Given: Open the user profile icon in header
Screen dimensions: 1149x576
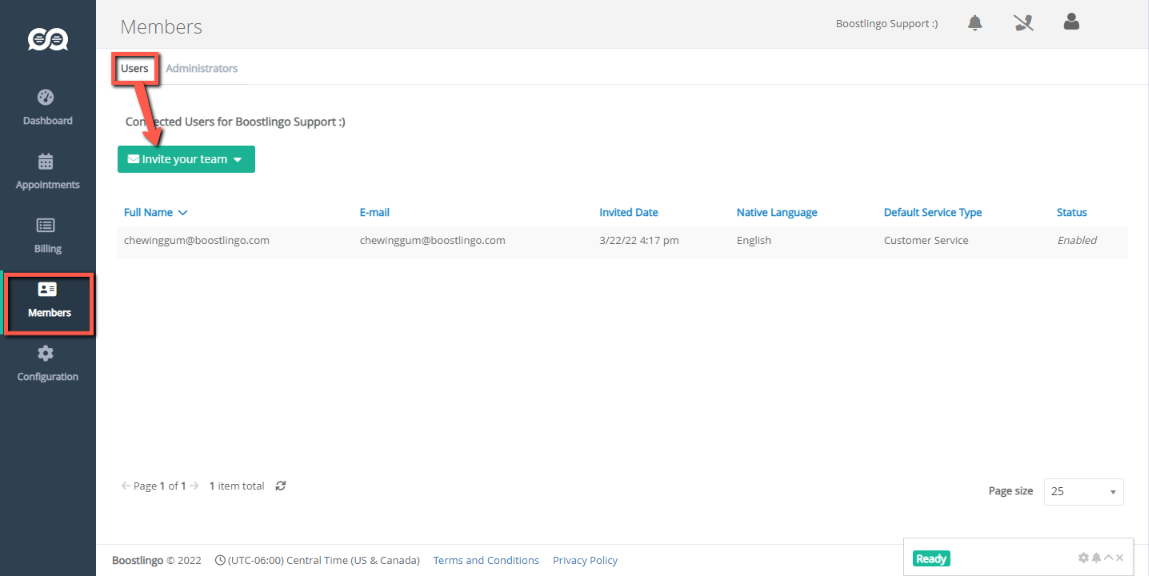Looking at the screenshot, I should (1071, 22).
